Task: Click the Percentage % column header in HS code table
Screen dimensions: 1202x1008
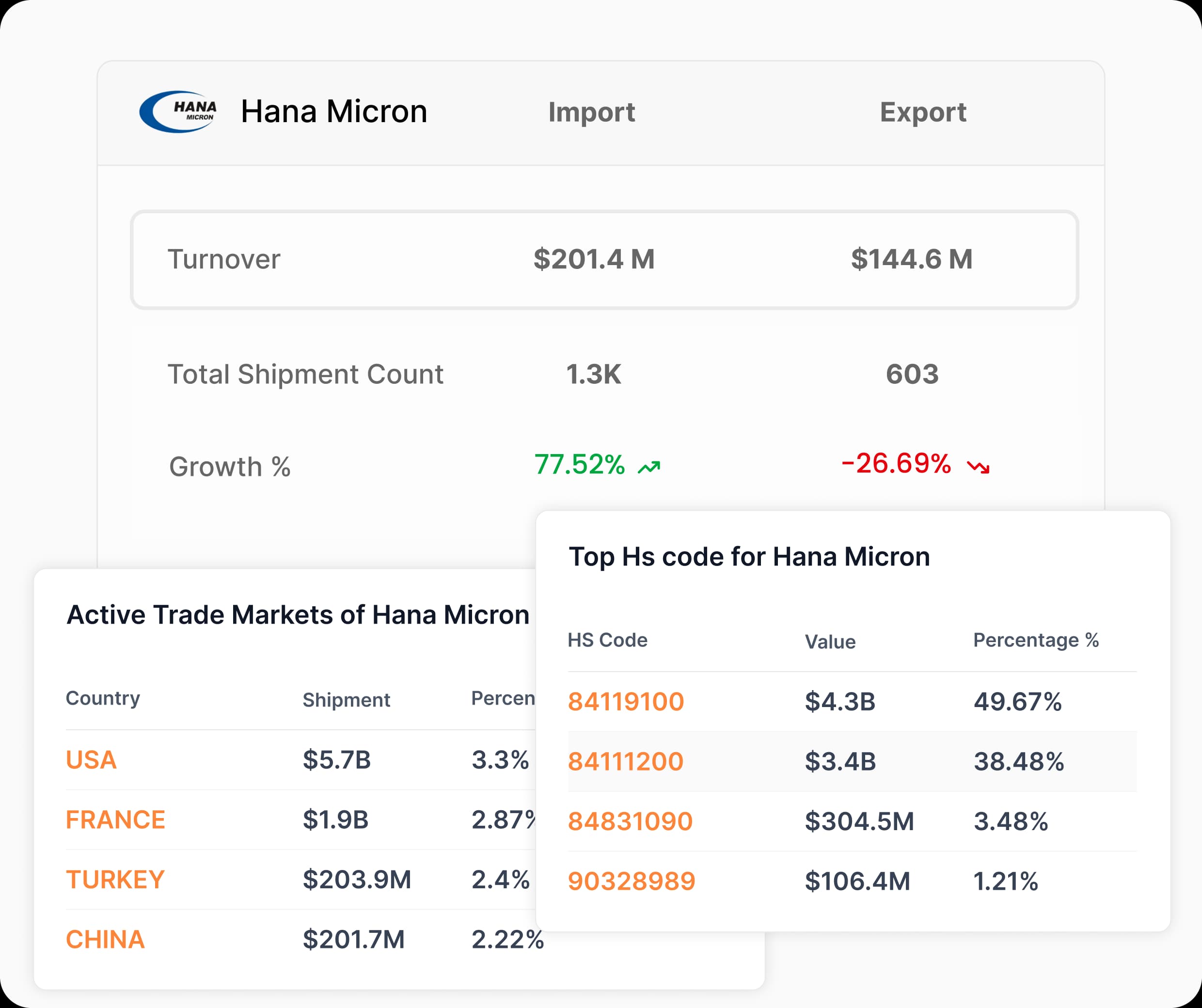Action: coord(1036,640)
